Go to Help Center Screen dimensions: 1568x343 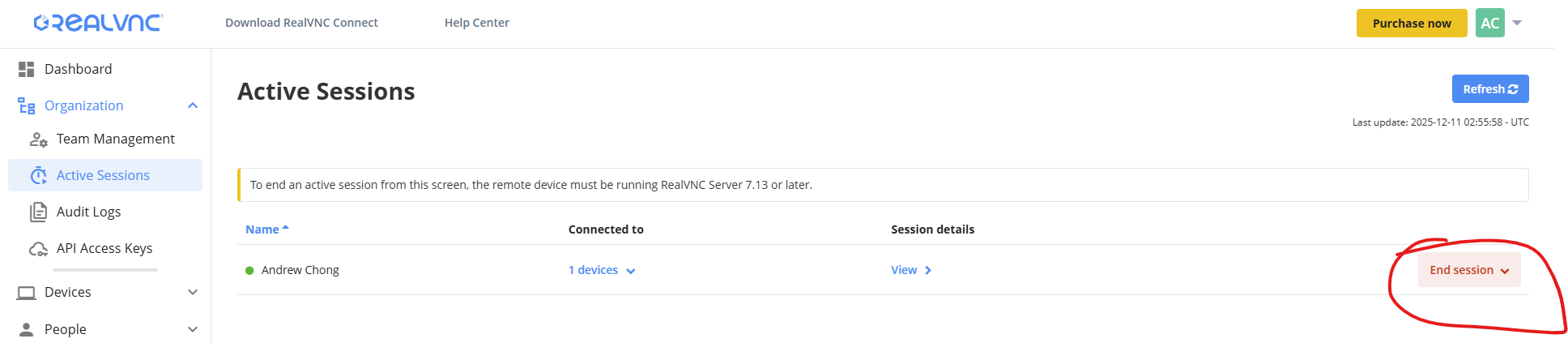click(476, 23)
